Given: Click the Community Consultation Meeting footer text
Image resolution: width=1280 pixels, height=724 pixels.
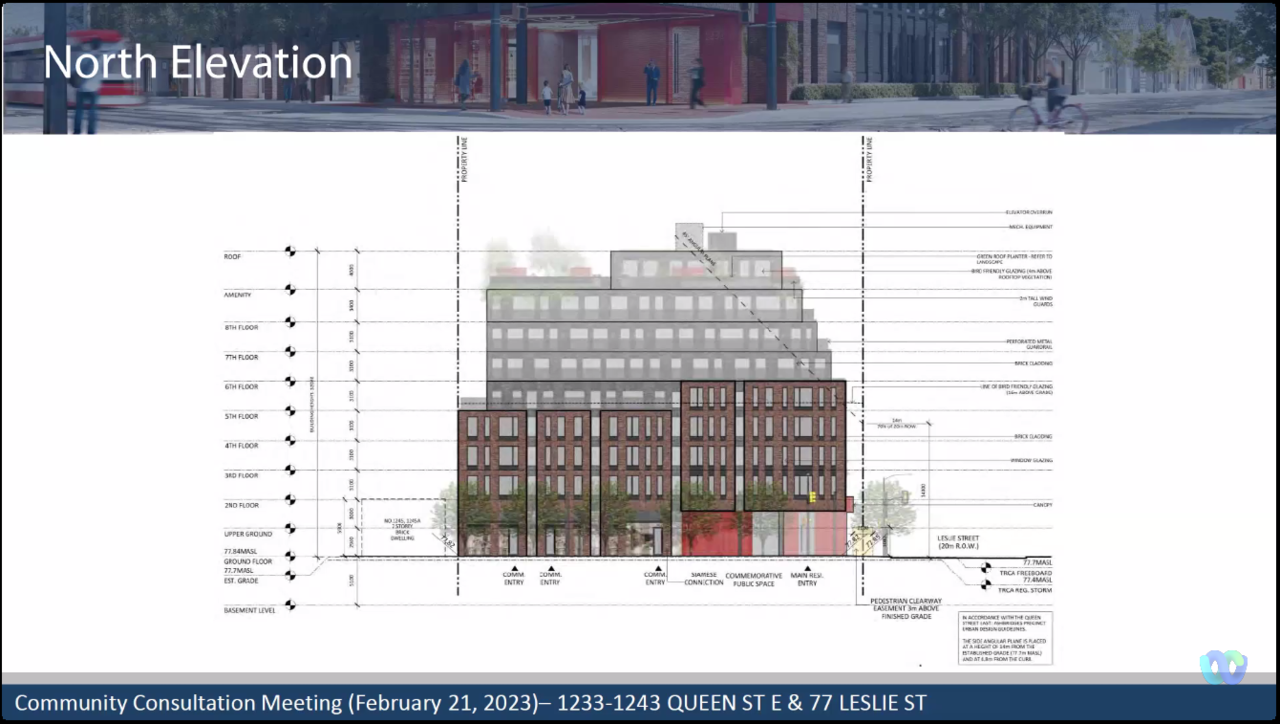Looking at the screenshot, I should (x=470, y=703).
